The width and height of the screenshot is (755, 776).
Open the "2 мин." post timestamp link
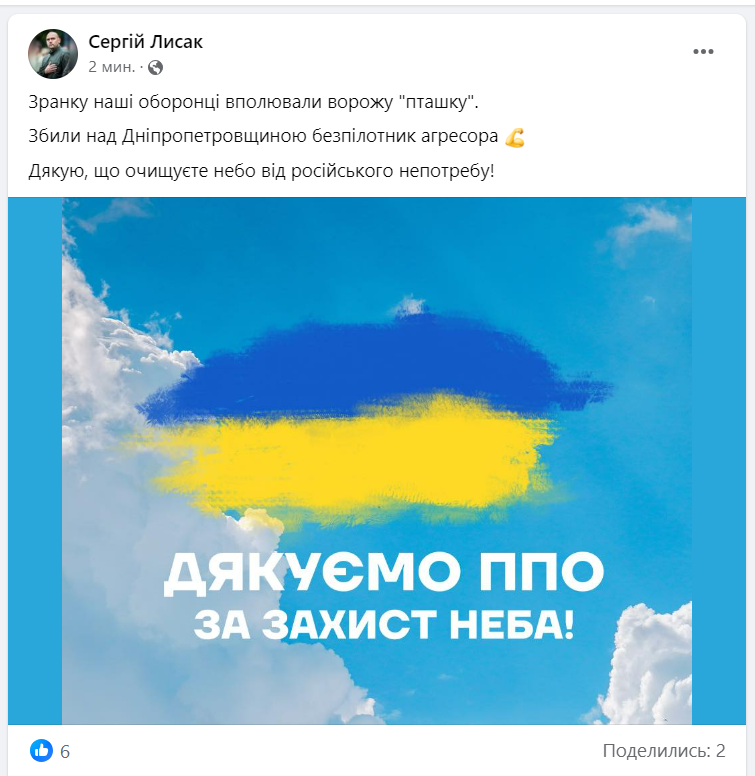coord(111,67)
